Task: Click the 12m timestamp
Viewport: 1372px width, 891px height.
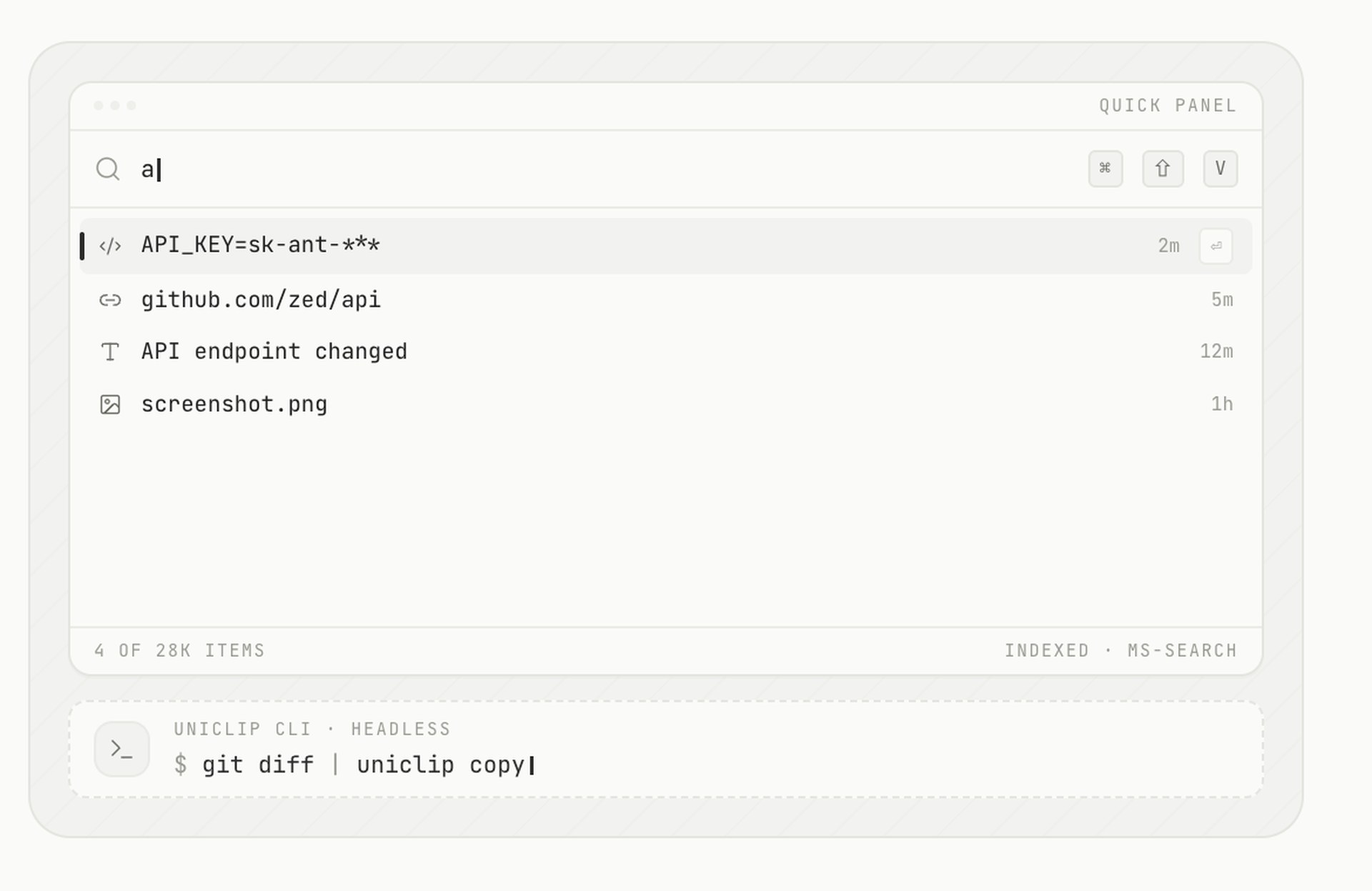Action: pos(1216,351)
